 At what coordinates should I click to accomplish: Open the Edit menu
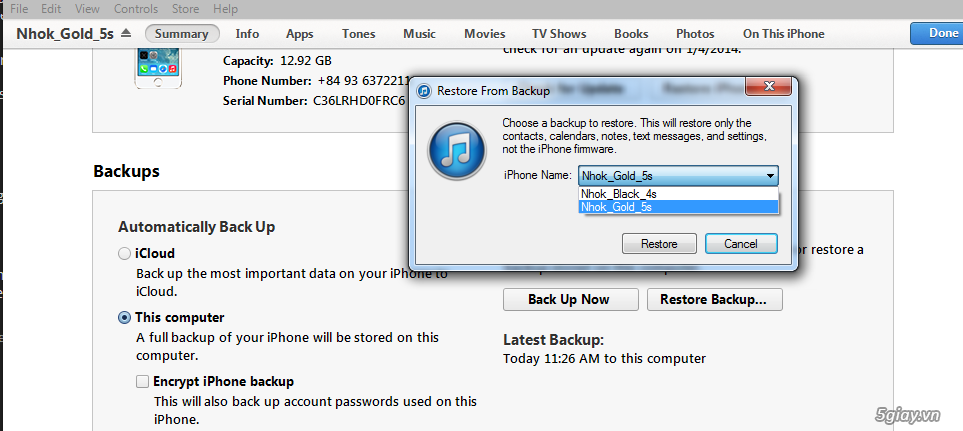click(x=51, y=9)
